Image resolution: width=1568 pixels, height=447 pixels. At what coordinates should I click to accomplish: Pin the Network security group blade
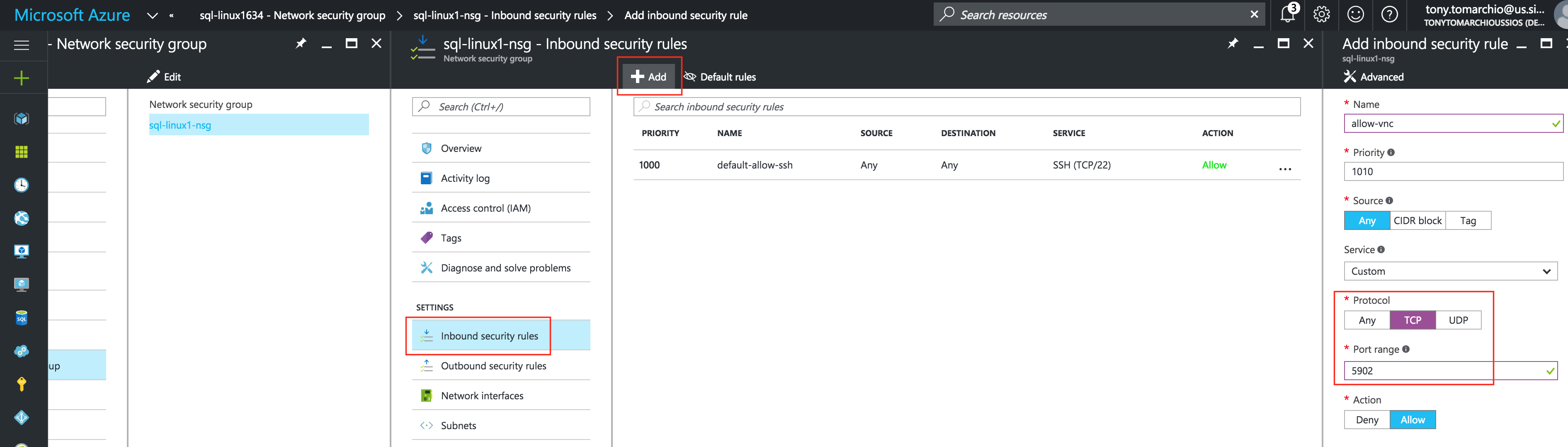coord(301,43)
